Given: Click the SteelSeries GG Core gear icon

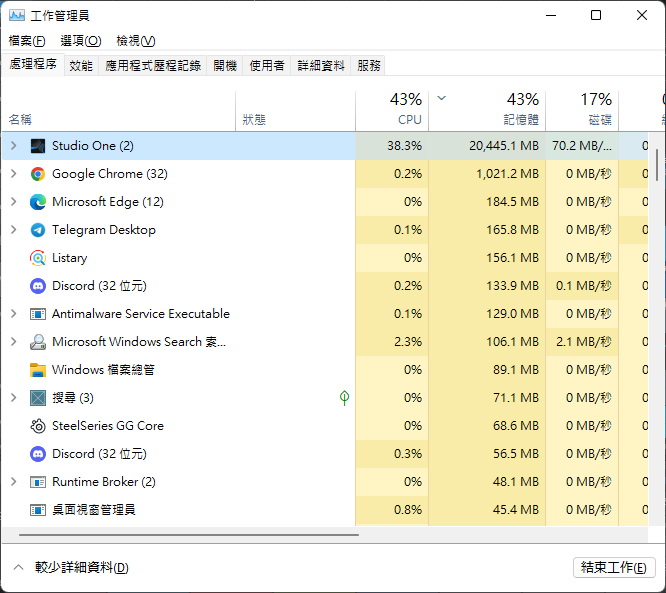Looking at the screenshot, I should [x=38, y=426].
